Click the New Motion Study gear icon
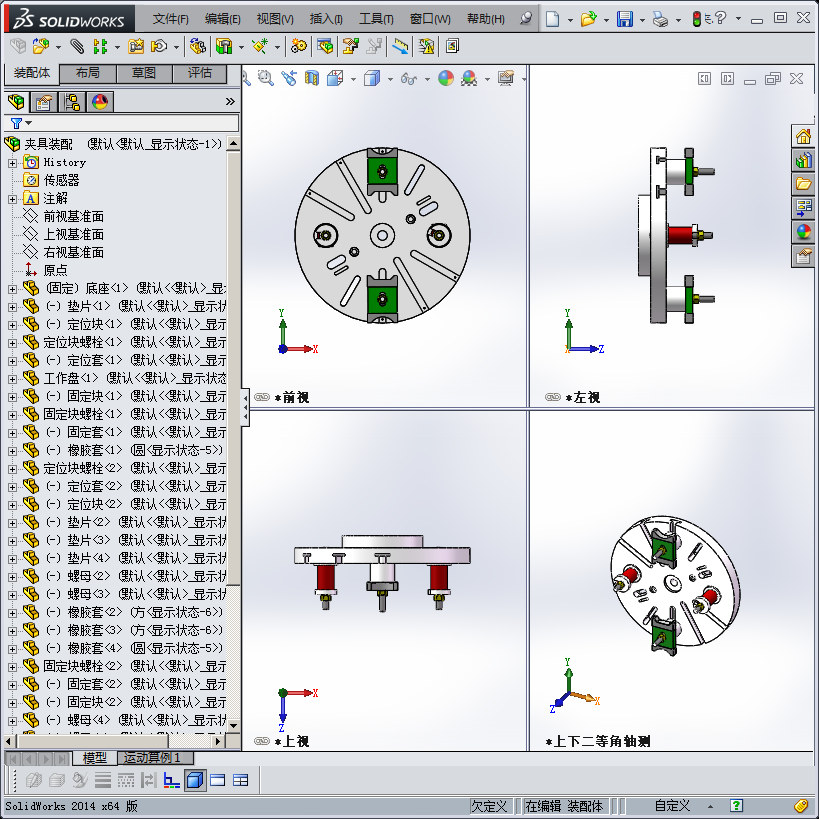 pyautogui.click(x=299, y=46)
